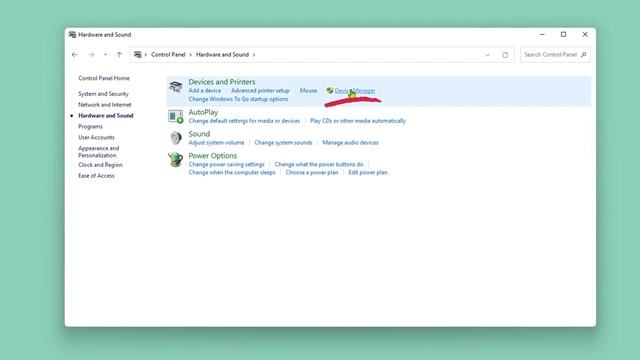Screen dimensions: 640x360
Task: Click the Hardware and Sound breadcrumb
Action: (222, 55)
